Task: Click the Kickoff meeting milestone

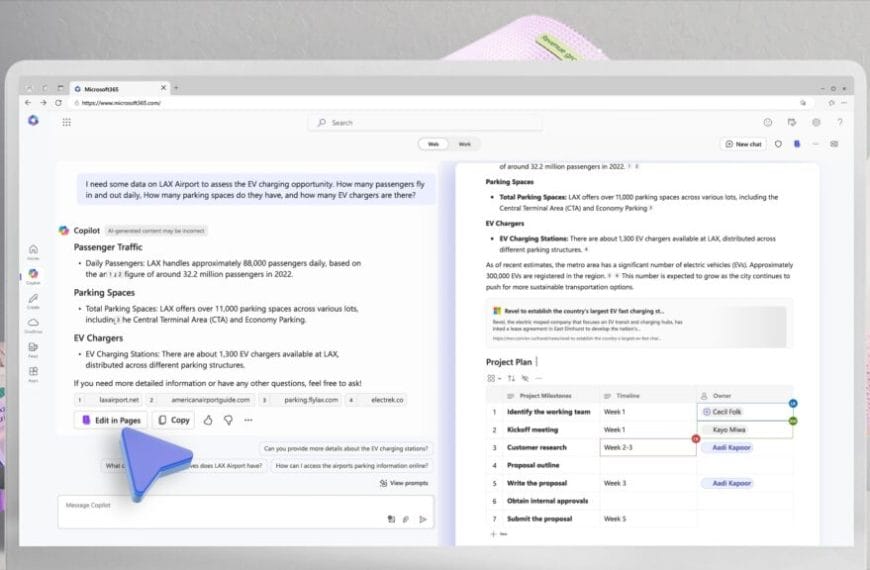Action: click(532, 430)
